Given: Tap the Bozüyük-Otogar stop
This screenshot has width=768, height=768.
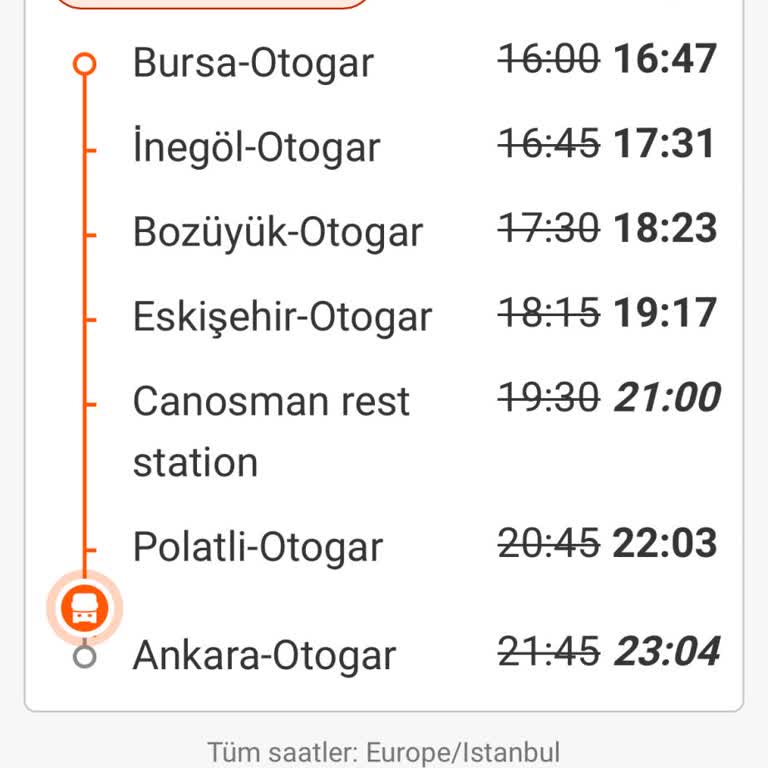Looking at the screenshot, I should (278, 232).
